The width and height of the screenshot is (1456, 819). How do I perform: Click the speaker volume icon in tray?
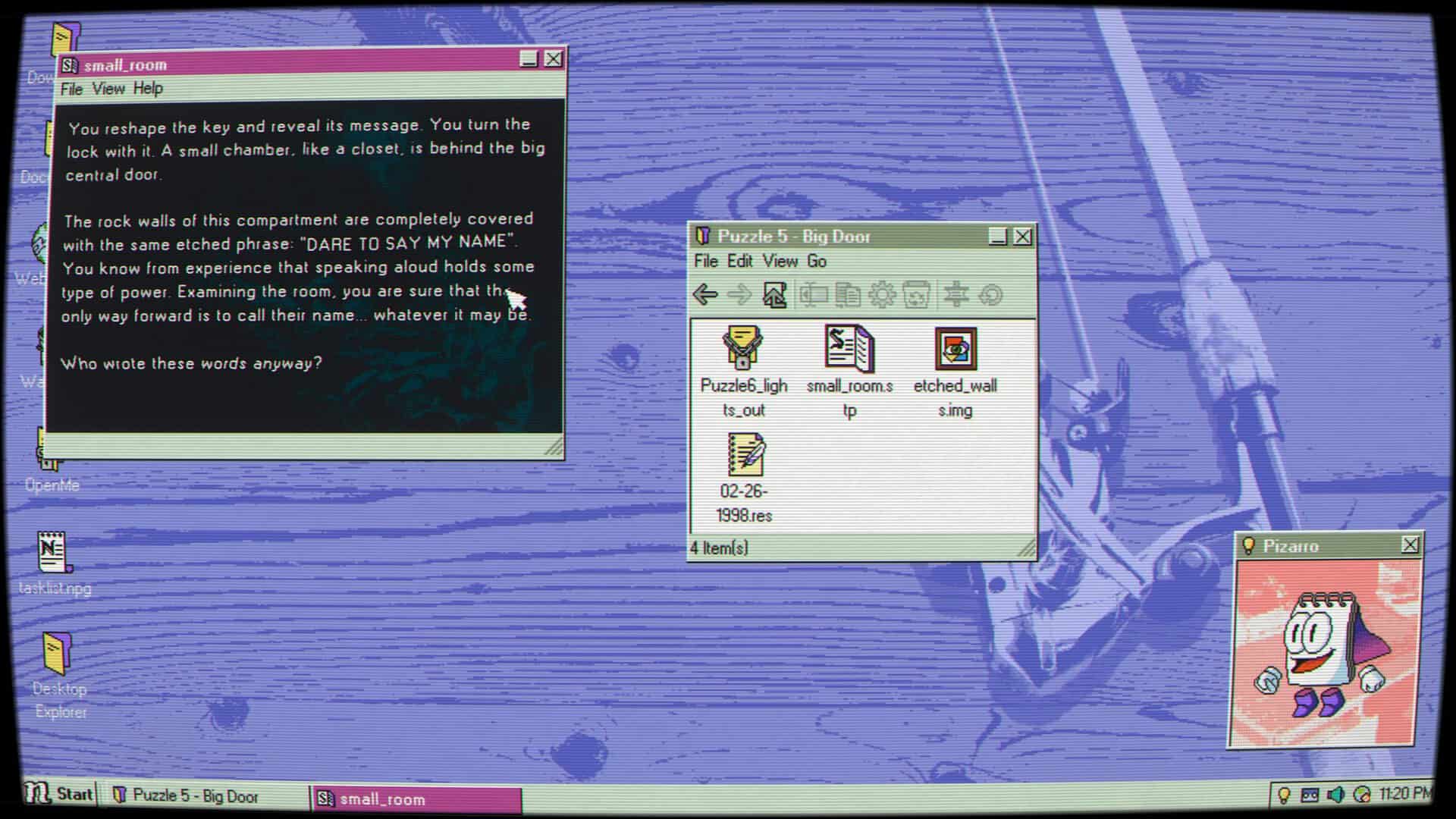[1335, 795]
